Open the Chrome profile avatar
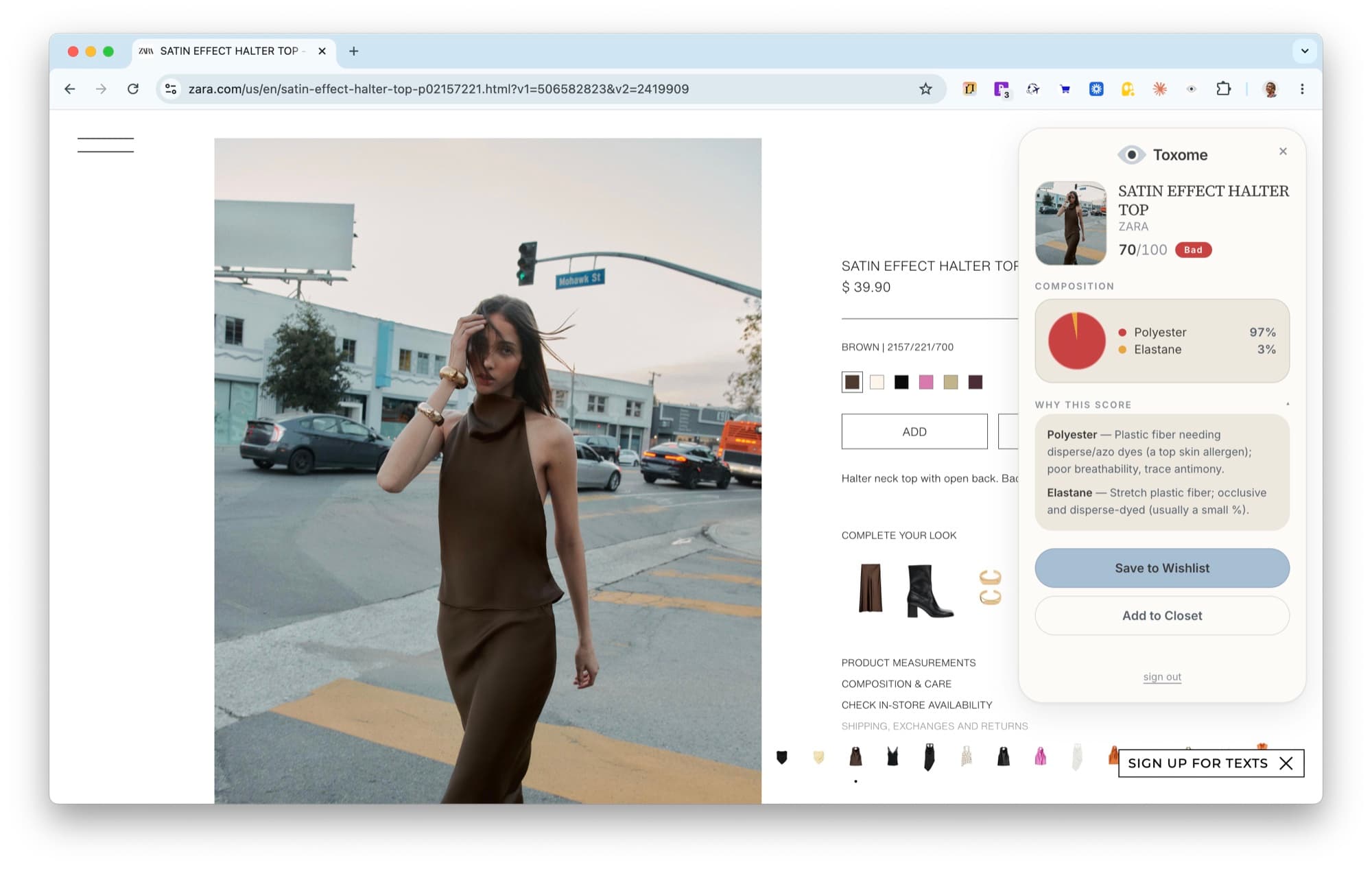This screenshot has height=869, width=1372. 1270,89
